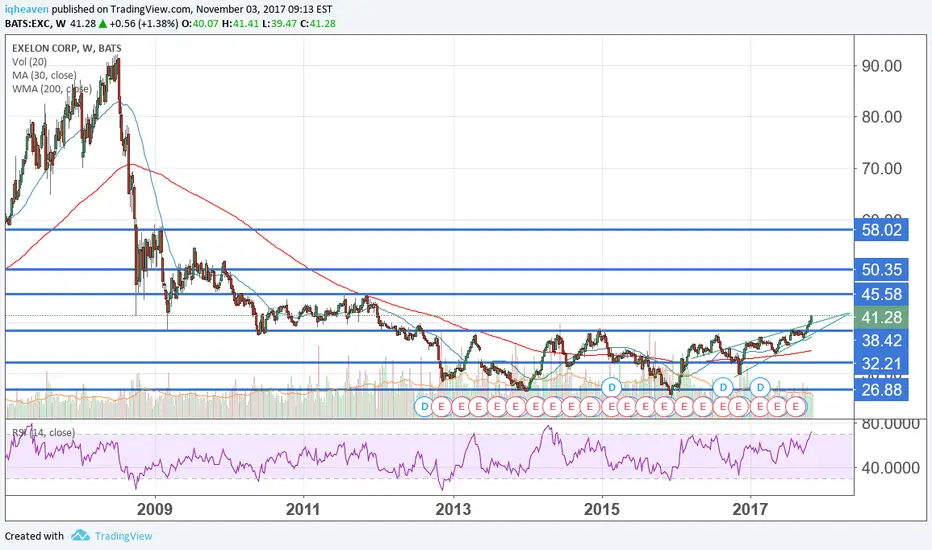Click the 2011 time axis label
Image resolution: width=932 pixels, height=550 pixels.
(303, 509)
